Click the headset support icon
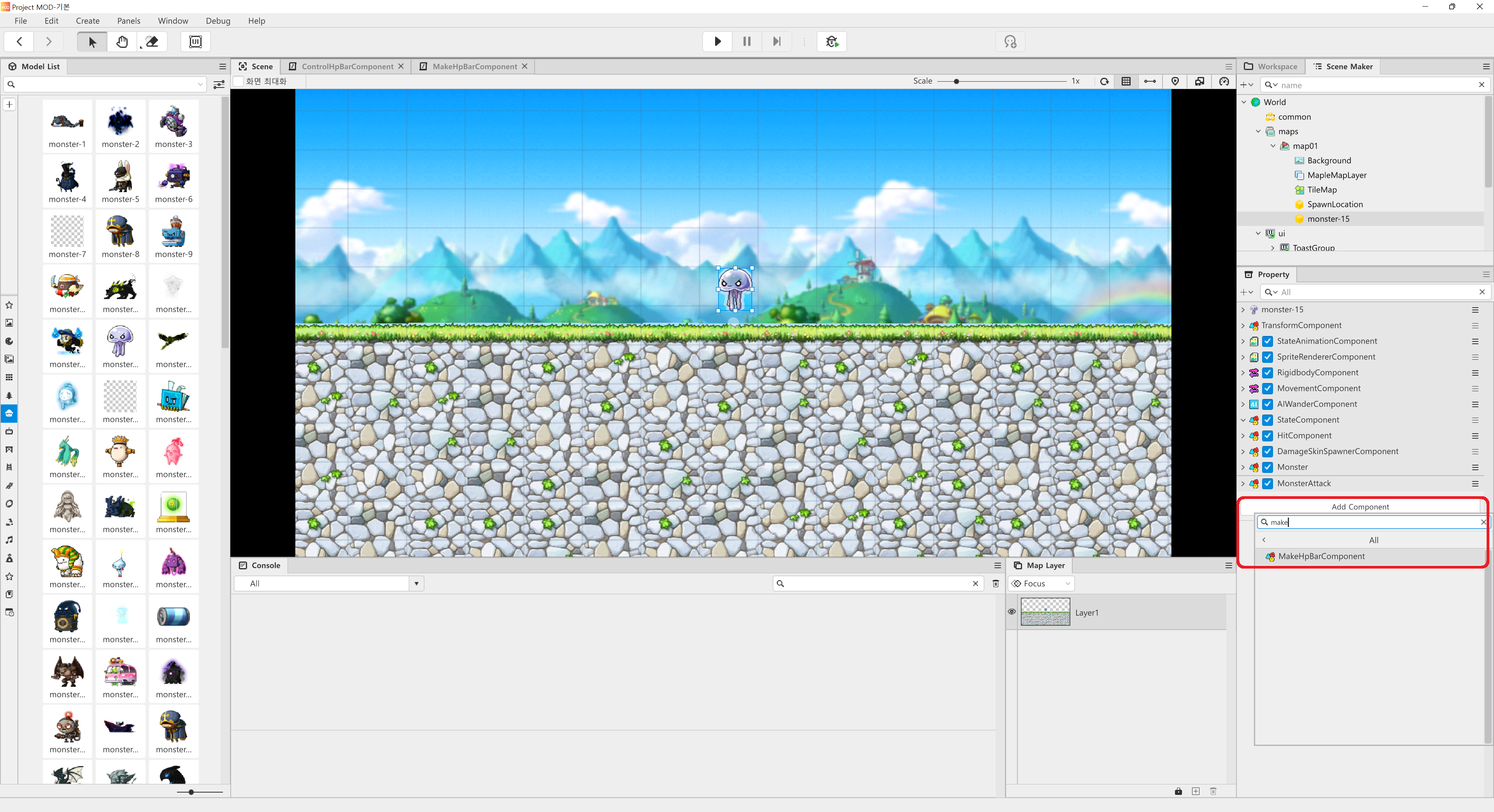Viewport: 1494px width, 812px height. 1010,42
